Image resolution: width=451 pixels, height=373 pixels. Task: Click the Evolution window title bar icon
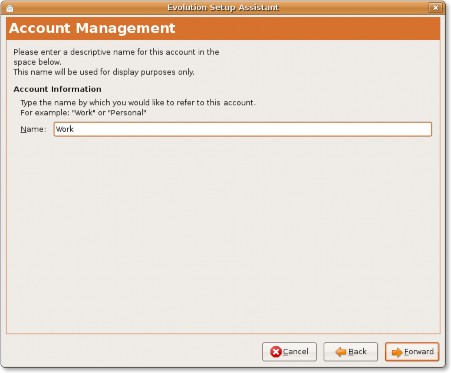(10, 8)
